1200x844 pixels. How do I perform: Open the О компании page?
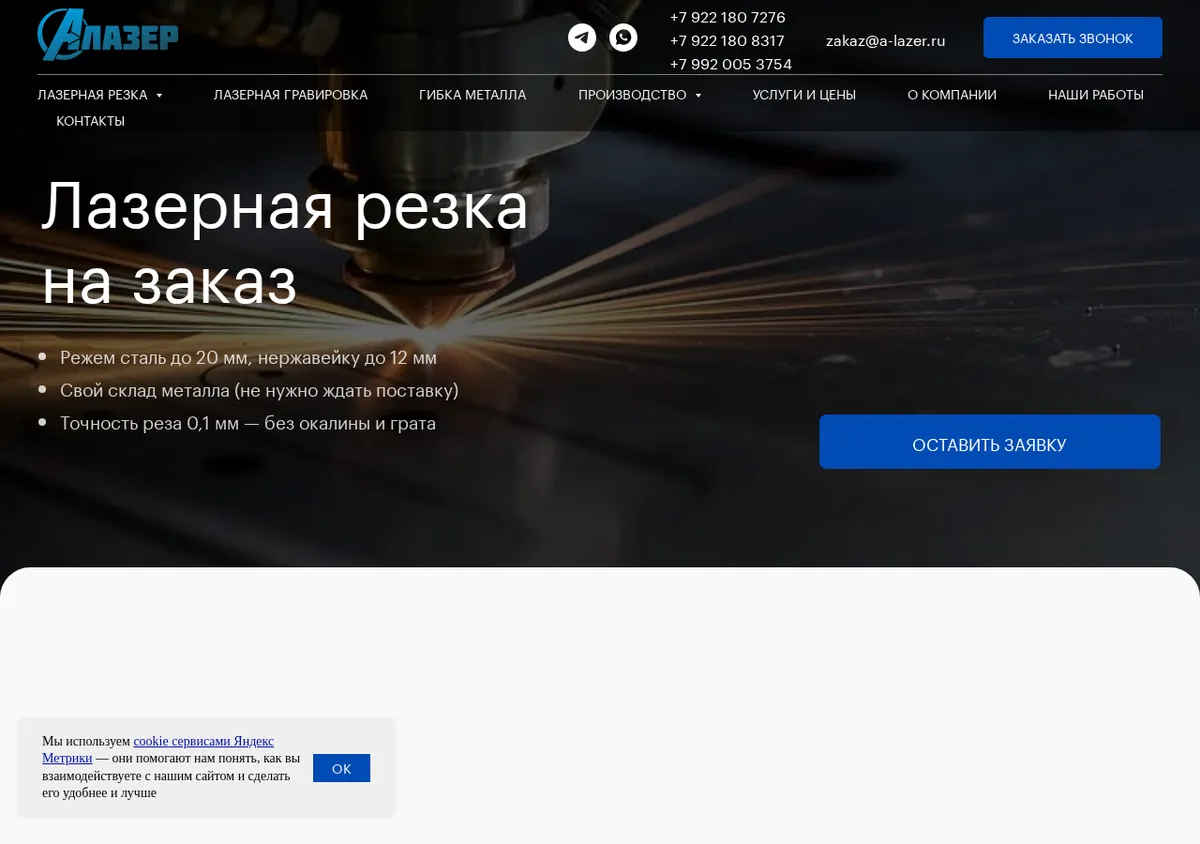(952, 95)
